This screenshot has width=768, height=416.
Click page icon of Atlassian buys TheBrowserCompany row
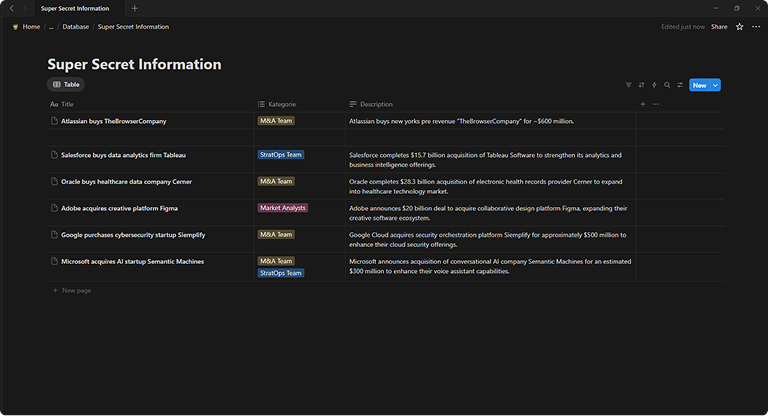point(54,121)
